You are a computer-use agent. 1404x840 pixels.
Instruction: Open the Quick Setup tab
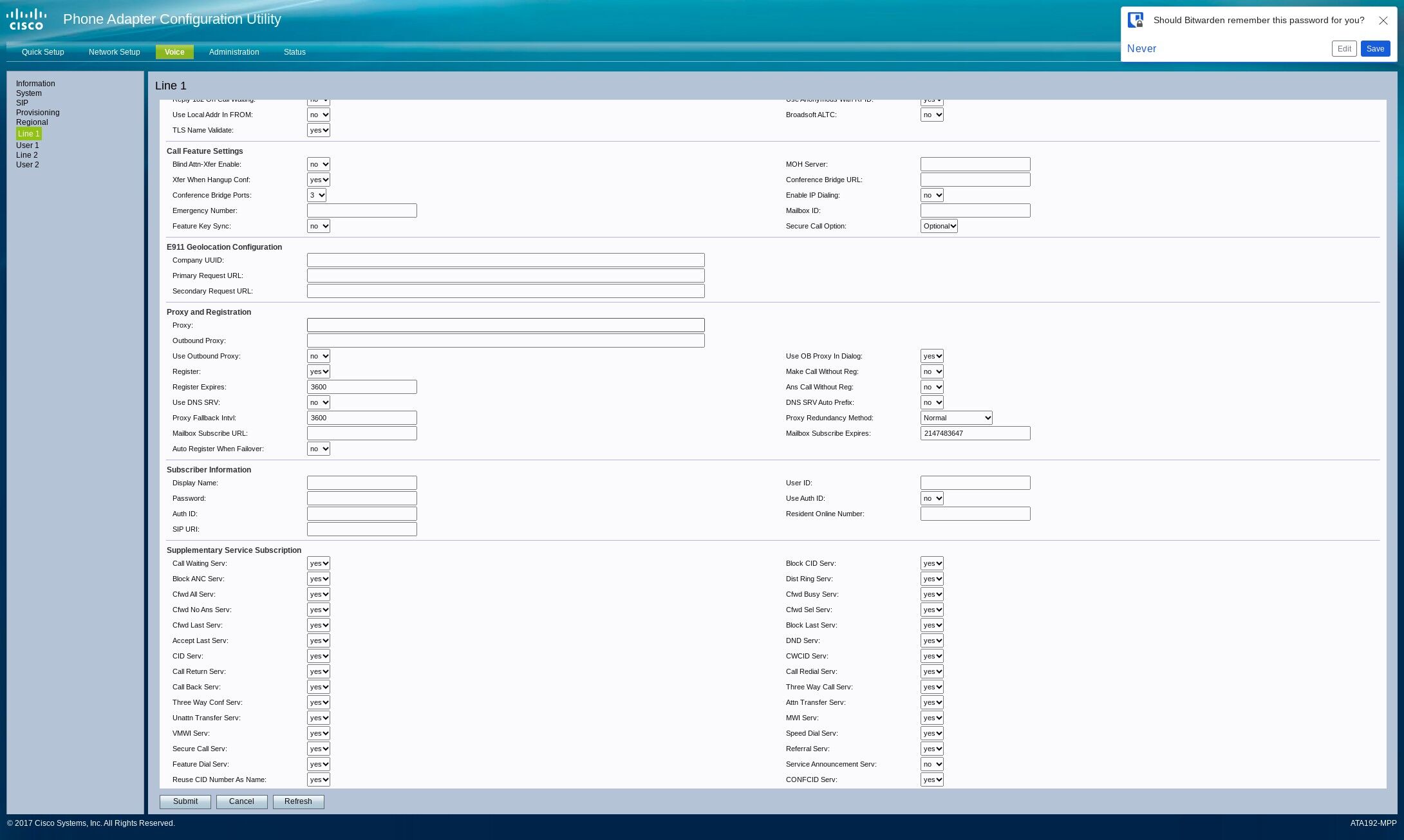43,52
